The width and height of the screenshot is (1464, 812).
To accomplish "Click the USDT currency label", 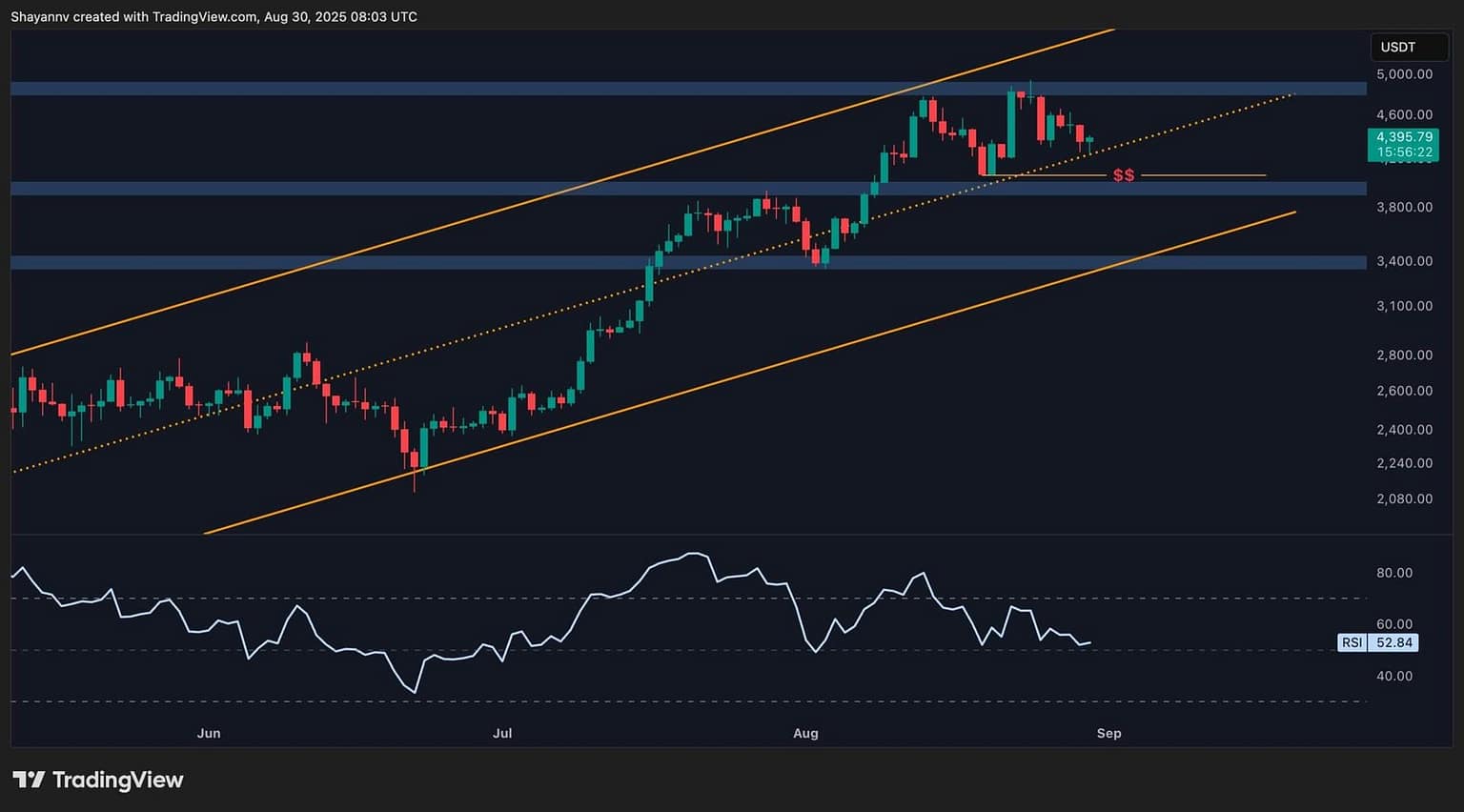I will click(1408, 46).
